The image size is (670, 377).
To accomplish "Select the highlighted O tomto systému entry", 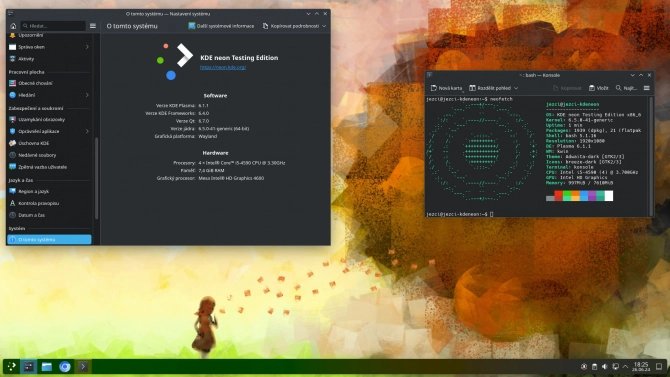I will (x=49, y=240).
